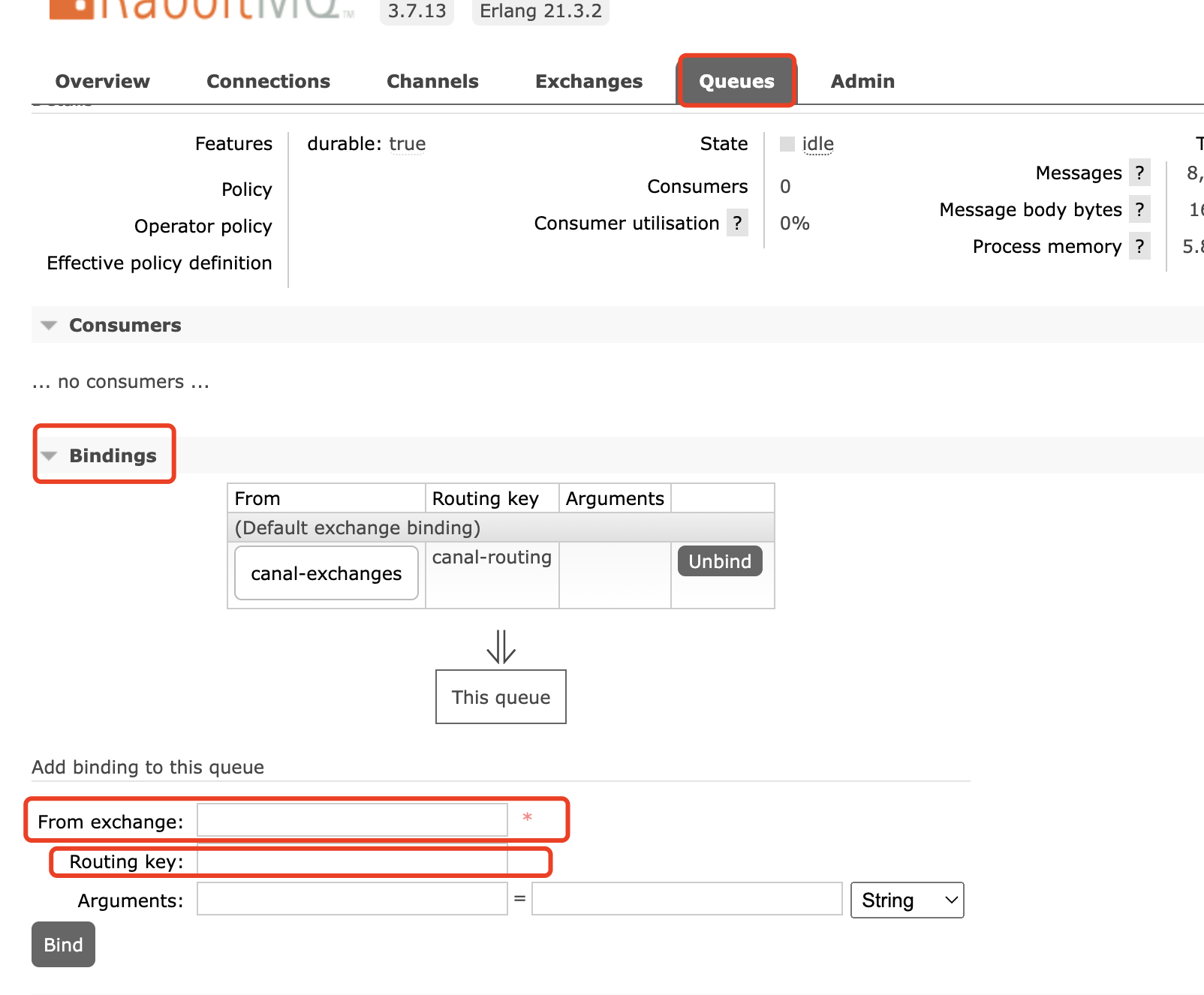Click the Arguments value input field
1204x995 pixels.
pyautogui.click(x=687, y=899)
